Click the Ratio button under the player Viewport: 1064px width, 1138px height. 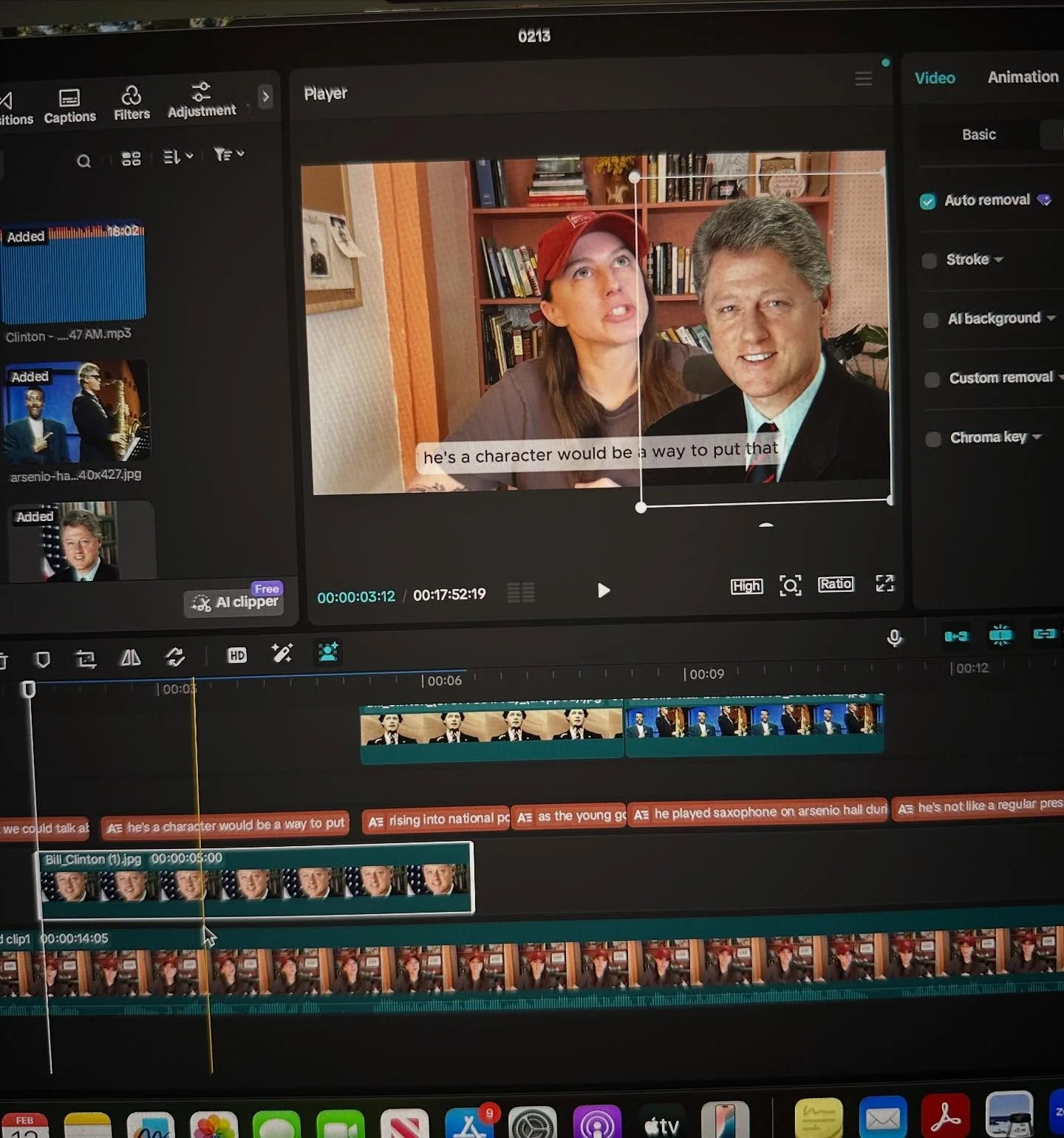point(835,584)
